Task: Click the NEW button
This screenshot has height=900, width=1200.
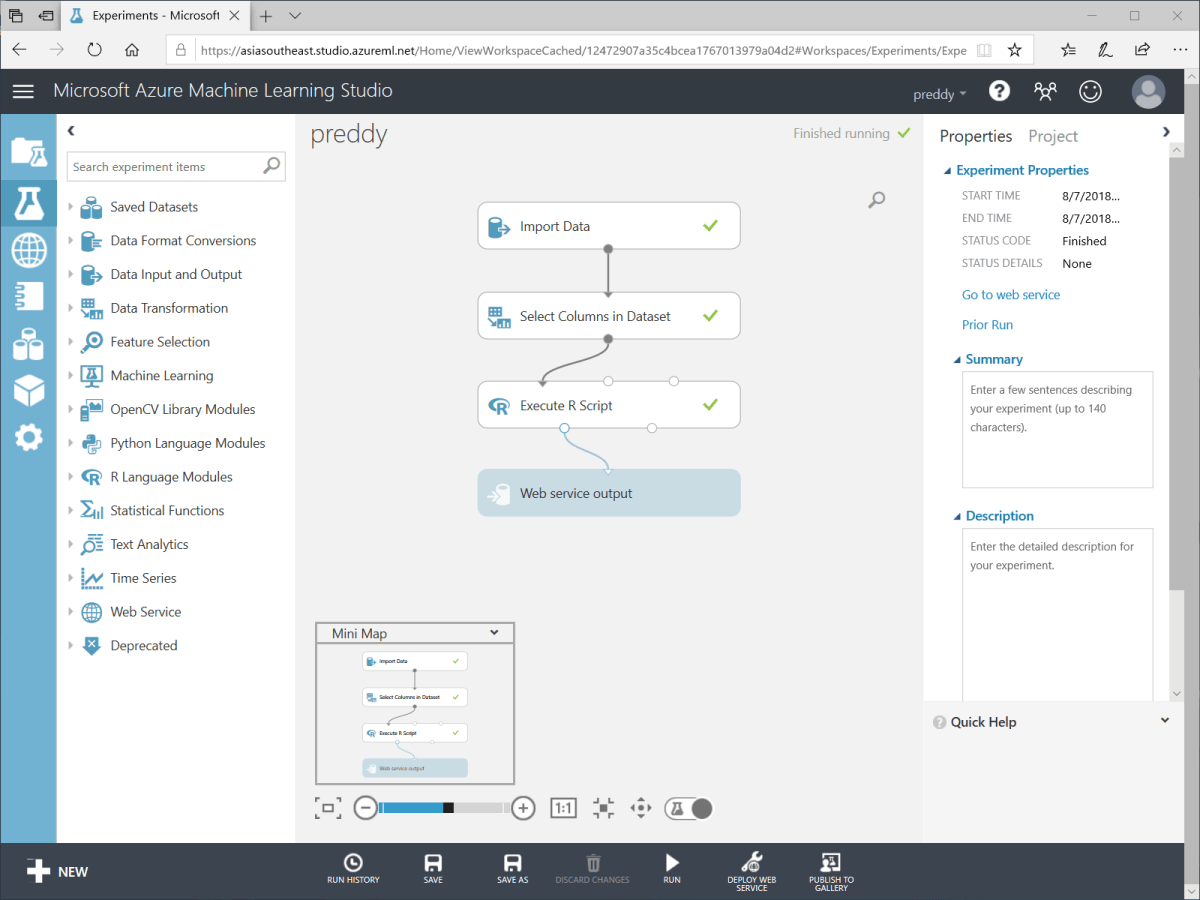Action: click(58, 871)
